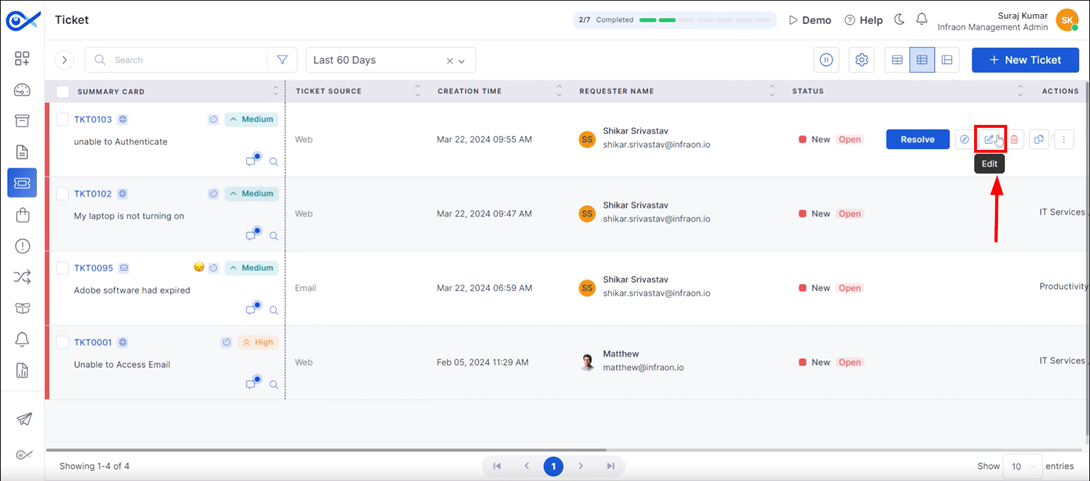
Task: Click the New Ticket button
Action: [x=1025, y=60]
